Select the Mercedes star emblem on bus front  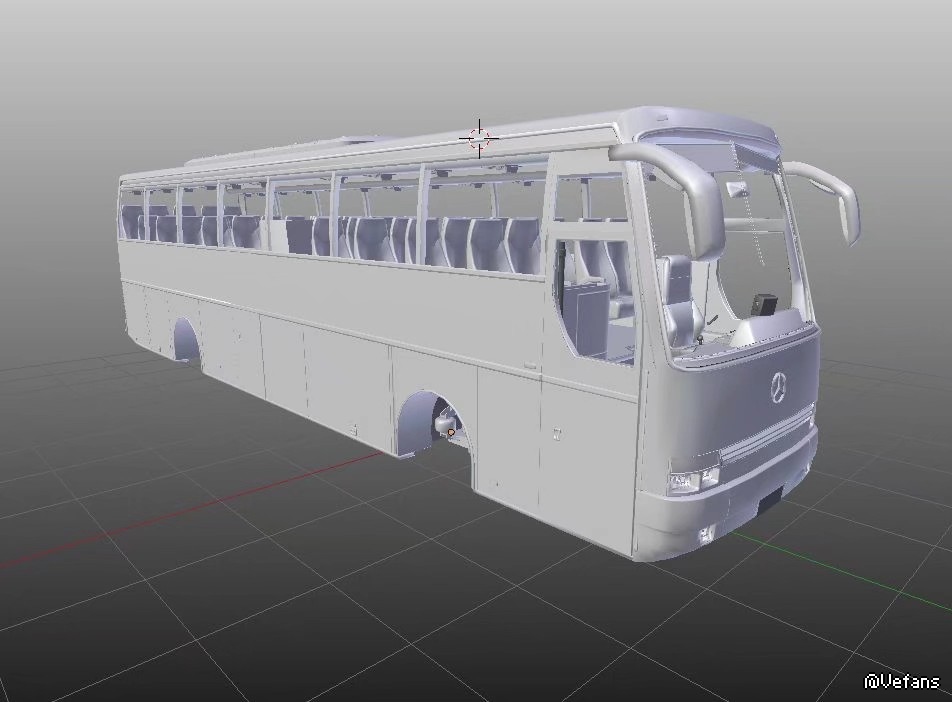coord(779,386)
